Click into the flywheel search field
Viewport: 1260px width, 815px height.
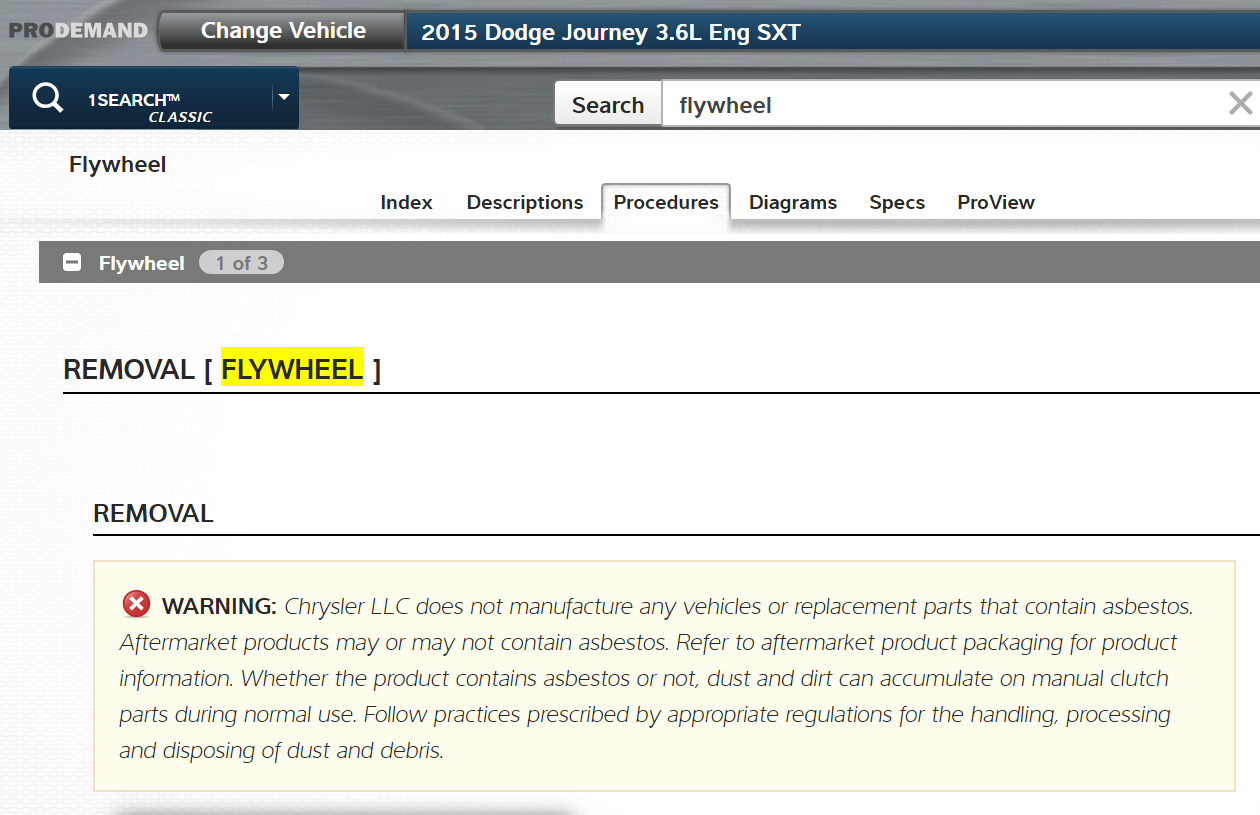[942, 104]
